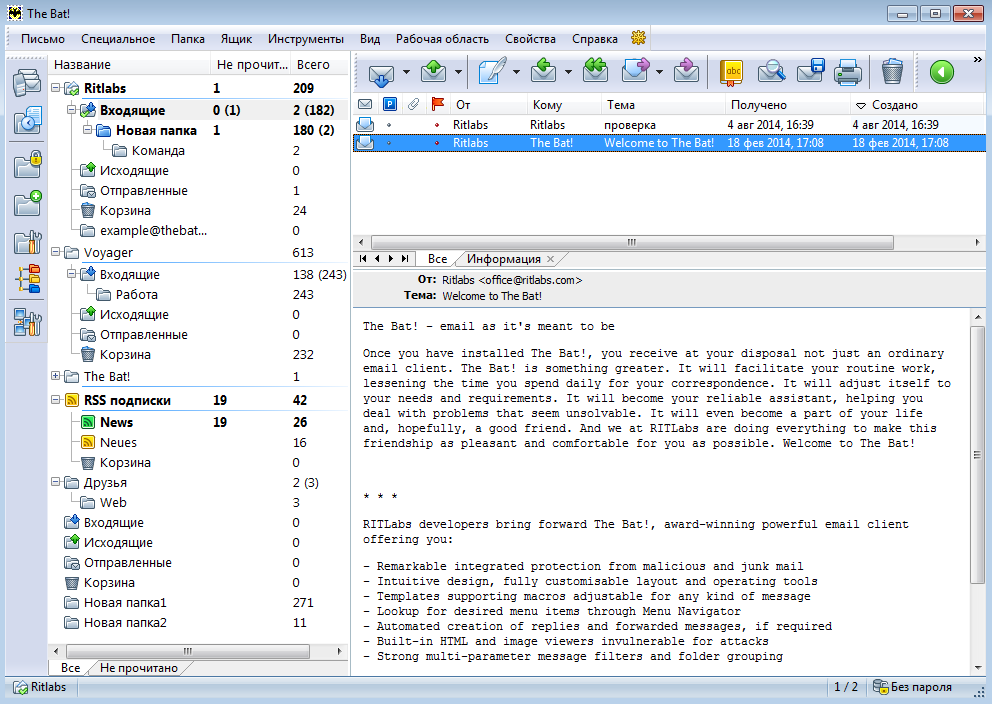The width and height of the screenshot is (992, 704).
Task: Click the Send queued mail toolbar icon
Action: tap(434, 71)
